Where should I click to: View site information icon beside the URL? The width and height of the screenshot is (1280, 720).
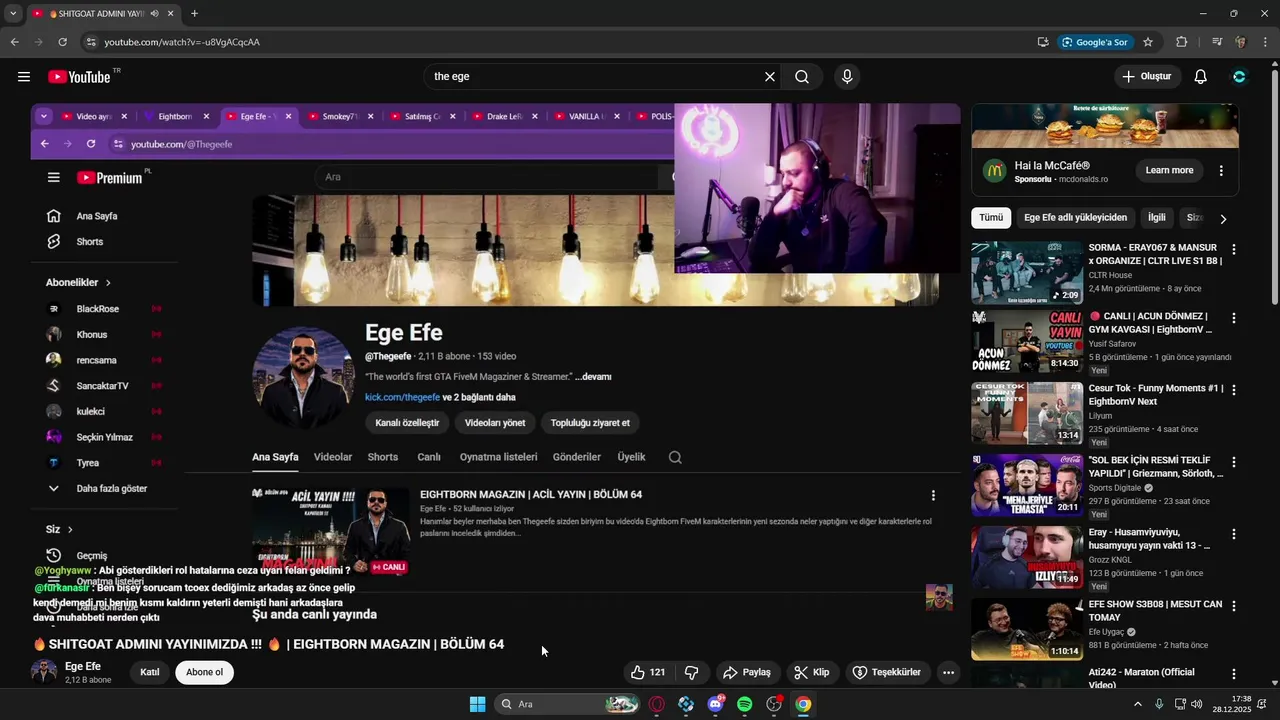click(x=91, y=42)
